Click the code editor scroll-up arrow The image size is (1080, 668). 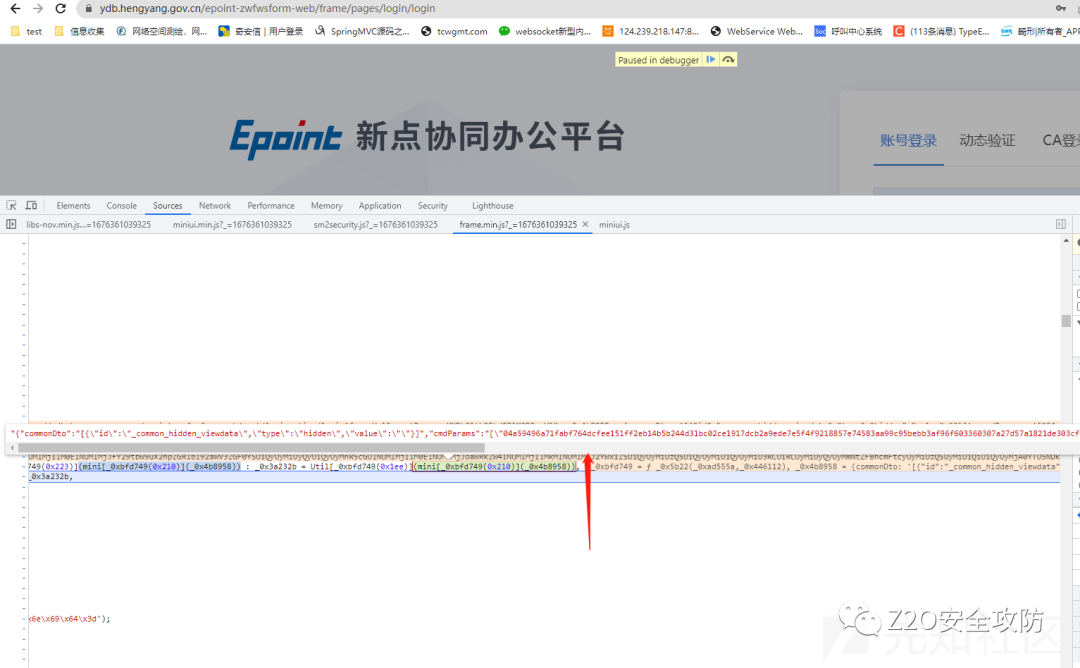(1066, 240)
